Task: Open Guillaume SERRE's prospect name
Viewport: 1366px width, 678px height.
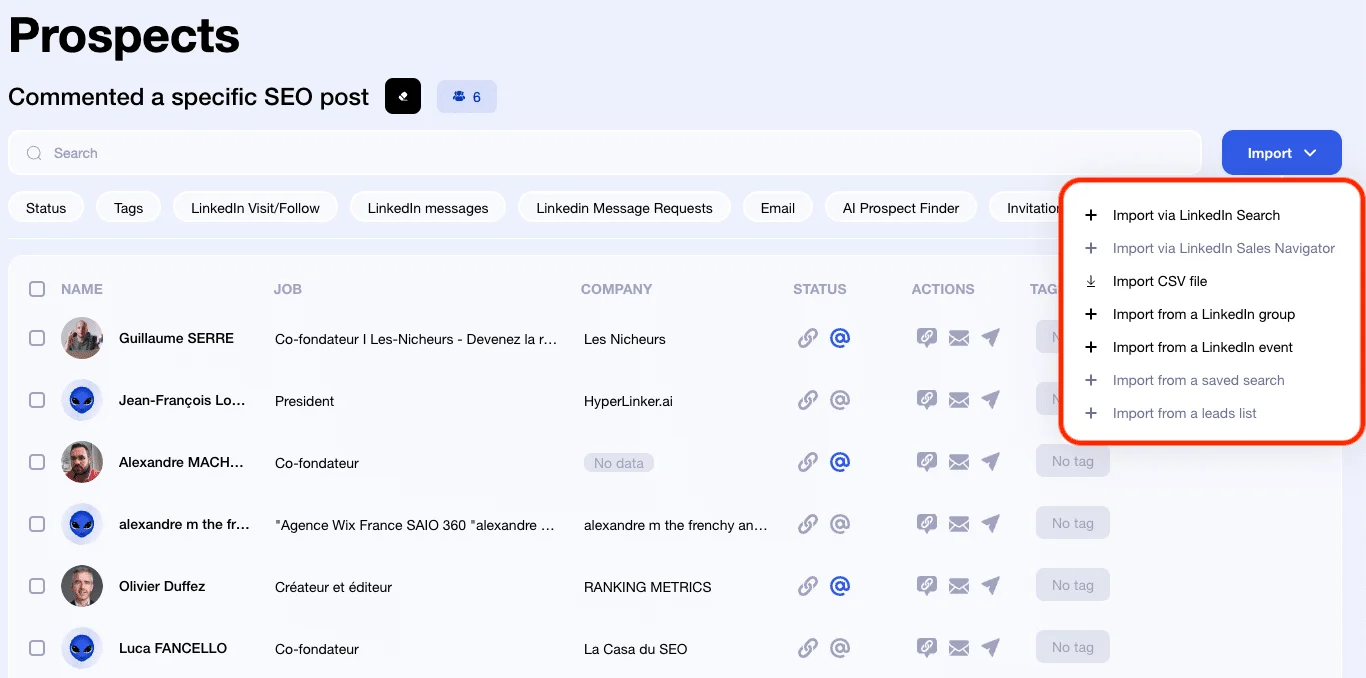Action: (176, 338)
